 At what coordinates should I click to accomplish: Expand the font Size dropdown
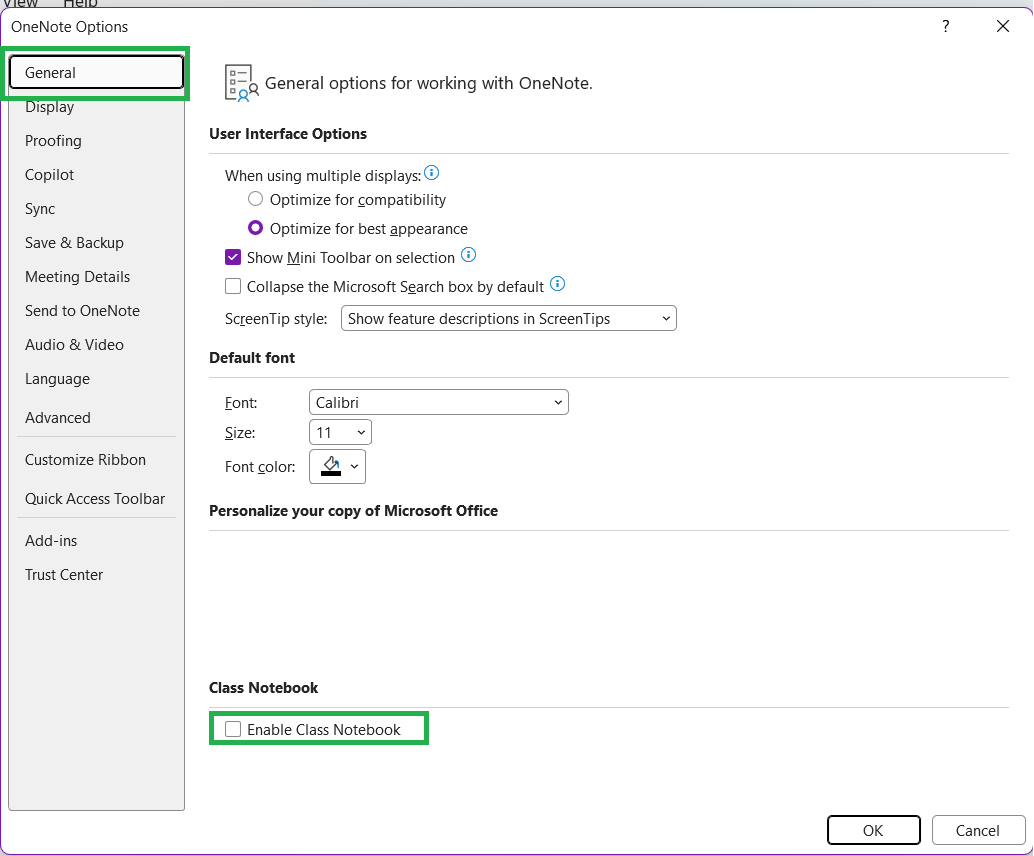(x=340, y=433)
